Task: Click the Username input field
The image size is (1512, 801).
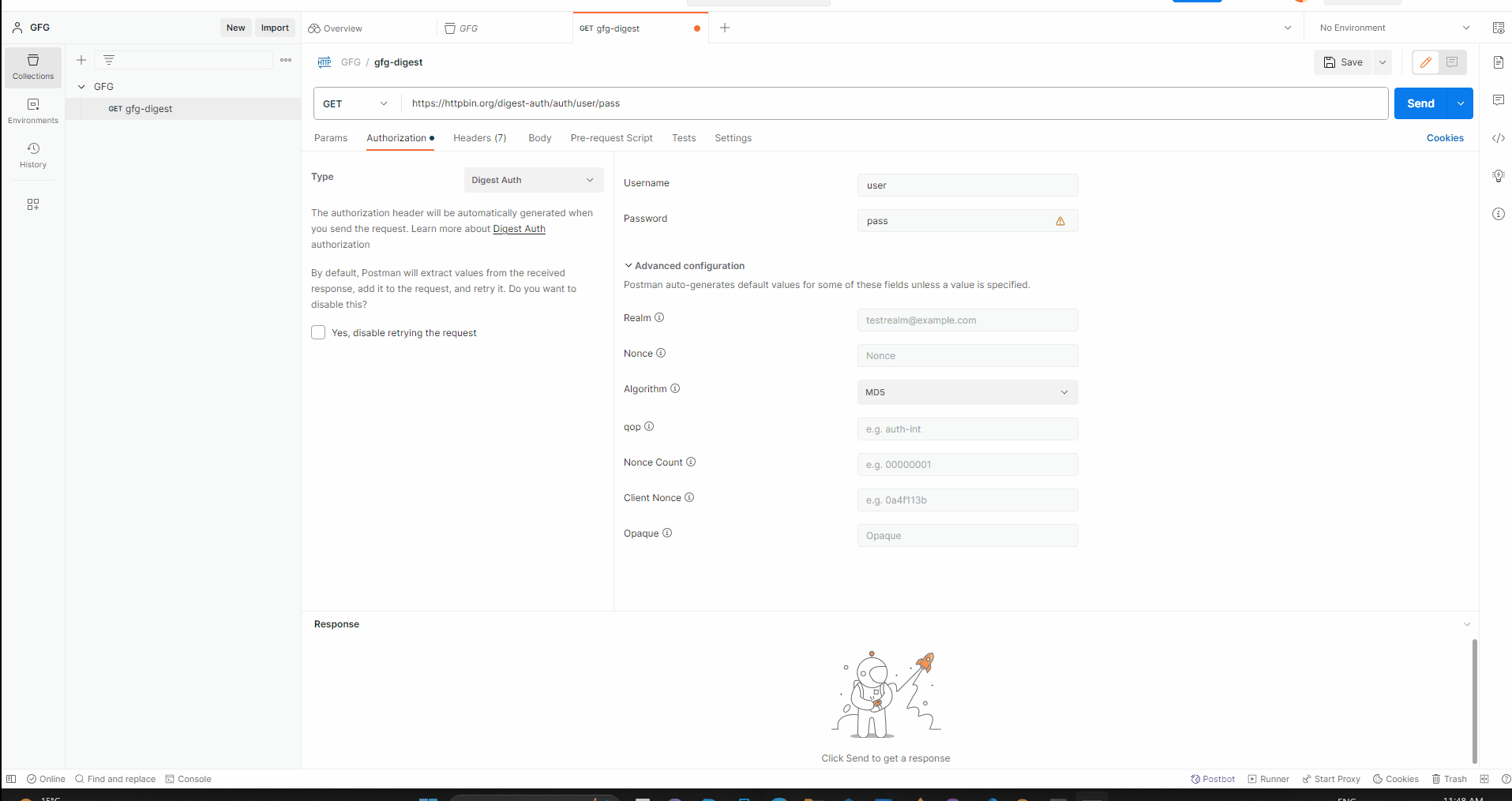Action: (967, 185)
